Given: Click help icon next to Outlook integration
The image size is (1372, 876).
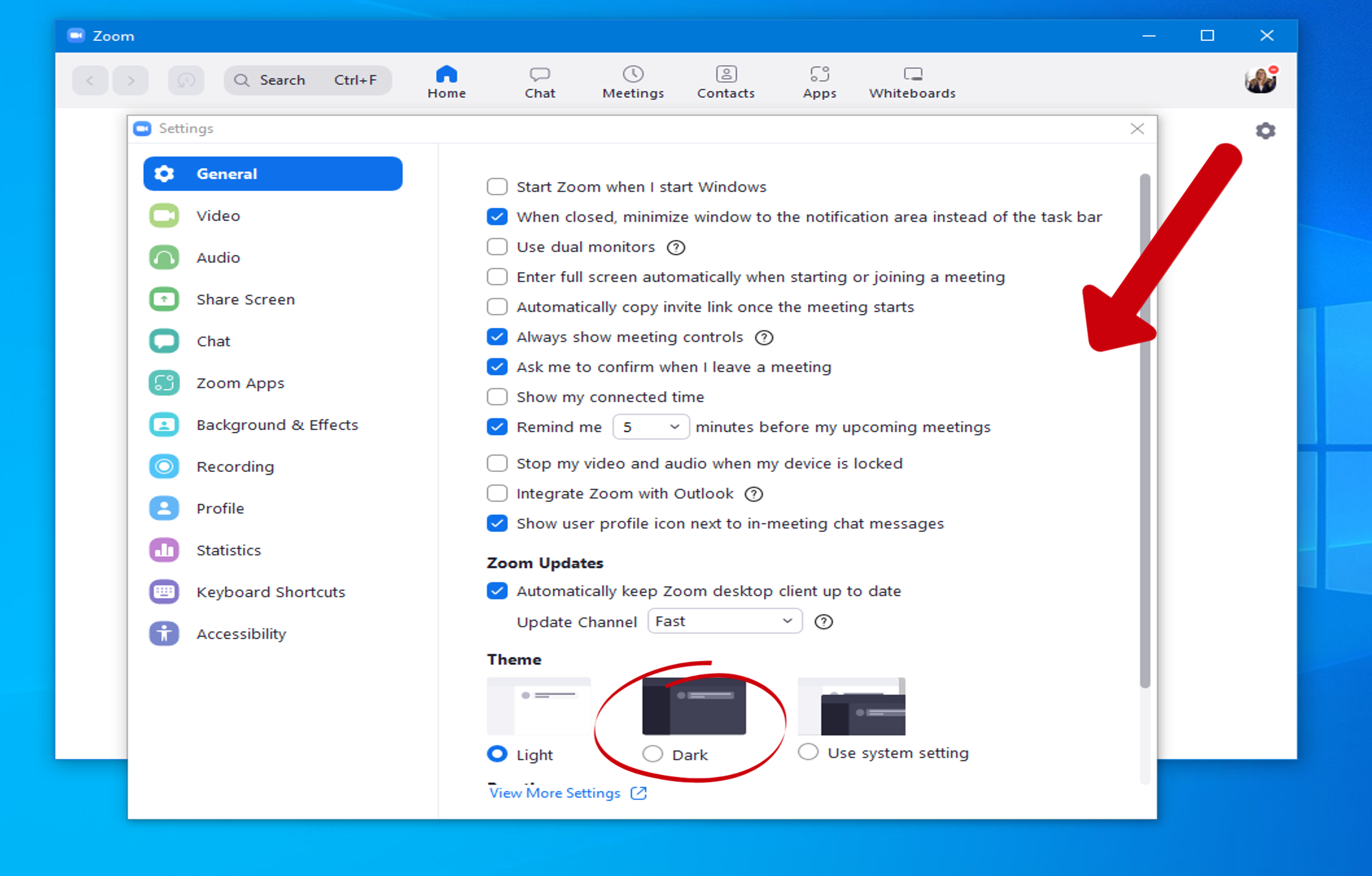Looking at the screenshot, I should [753, 494].
